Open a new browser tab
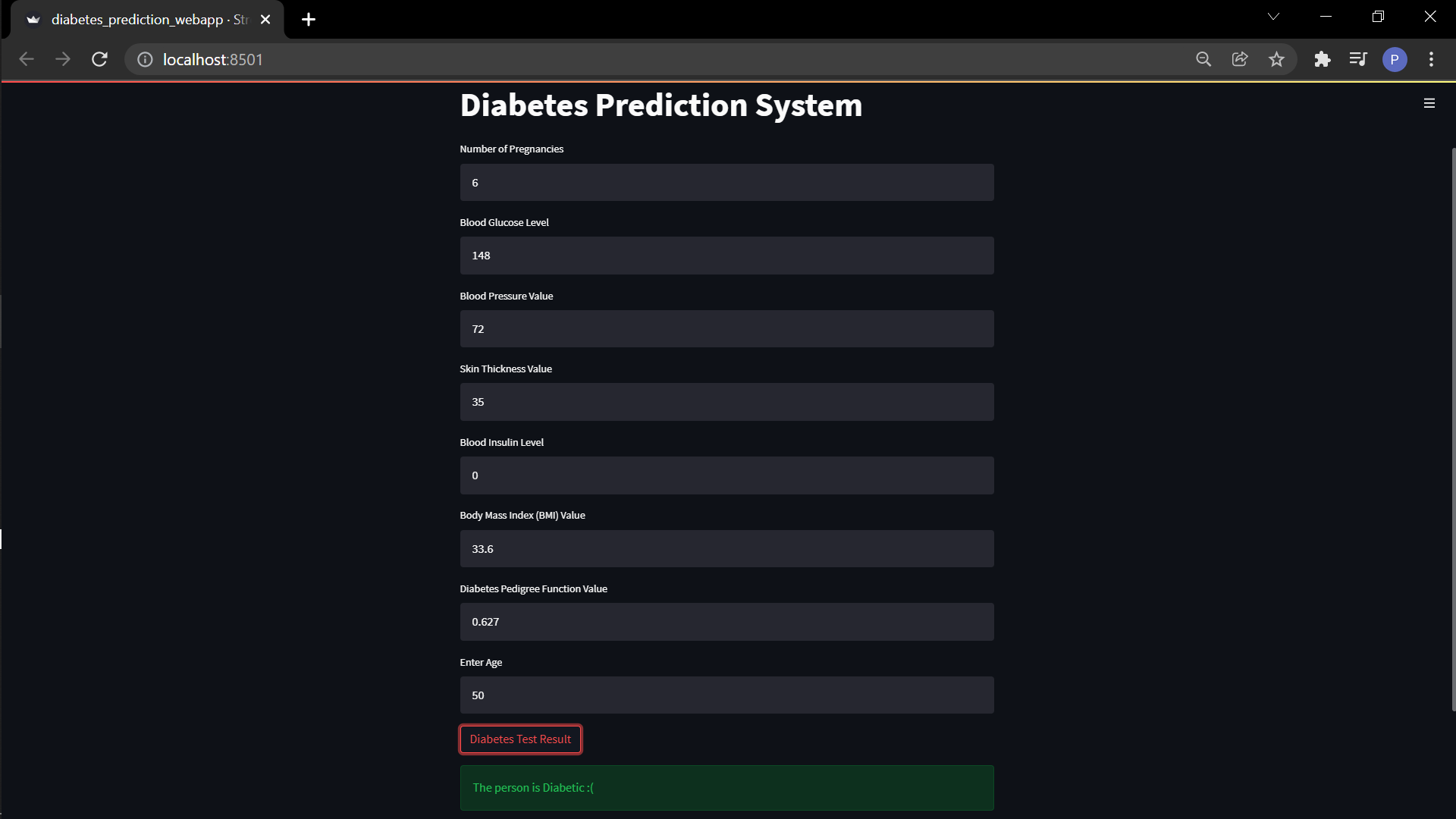The image size is (1456, 819). (x=308, y=19)
